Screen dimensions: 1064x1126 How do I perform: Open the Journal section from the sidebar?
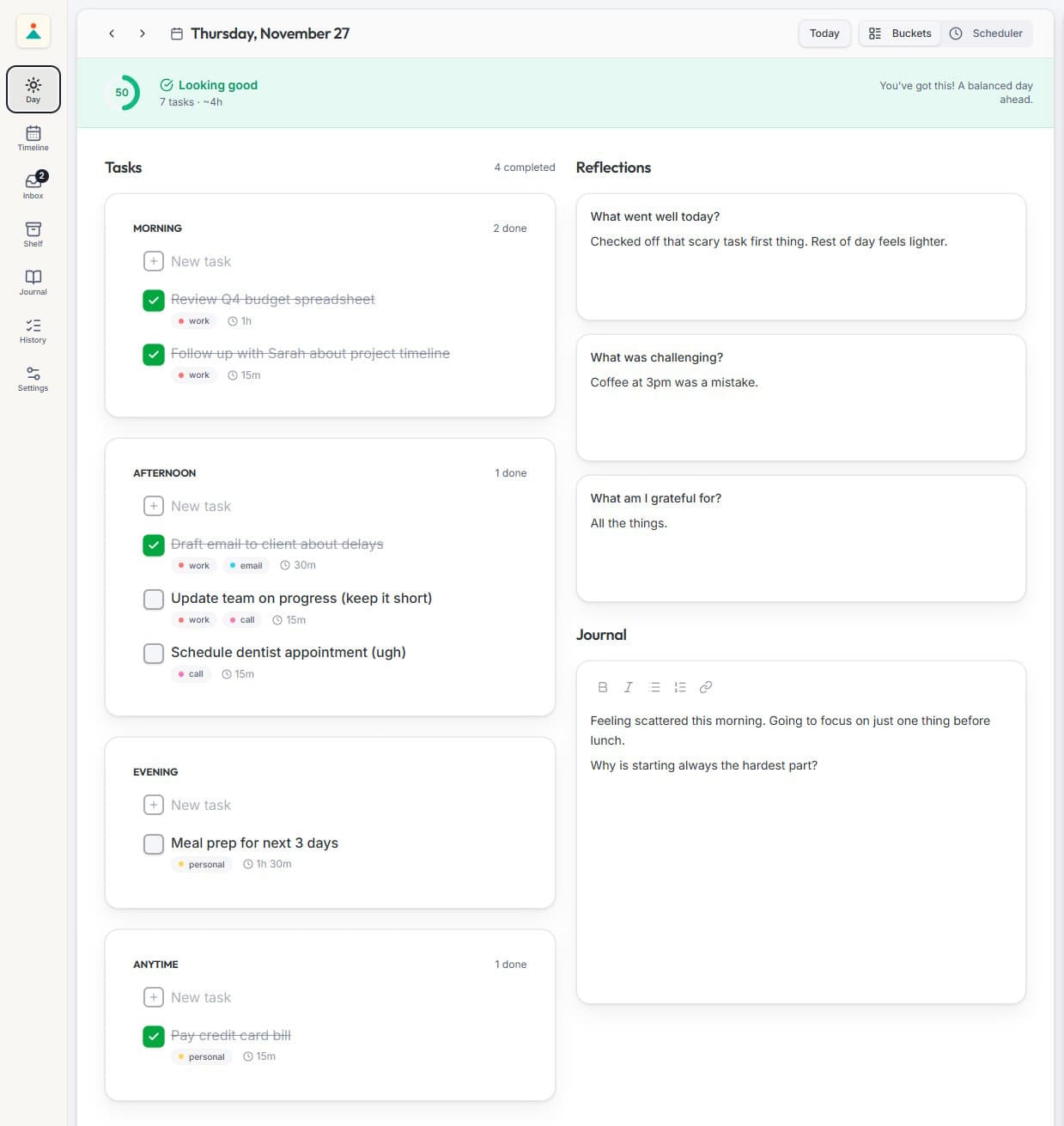(33, 282)
